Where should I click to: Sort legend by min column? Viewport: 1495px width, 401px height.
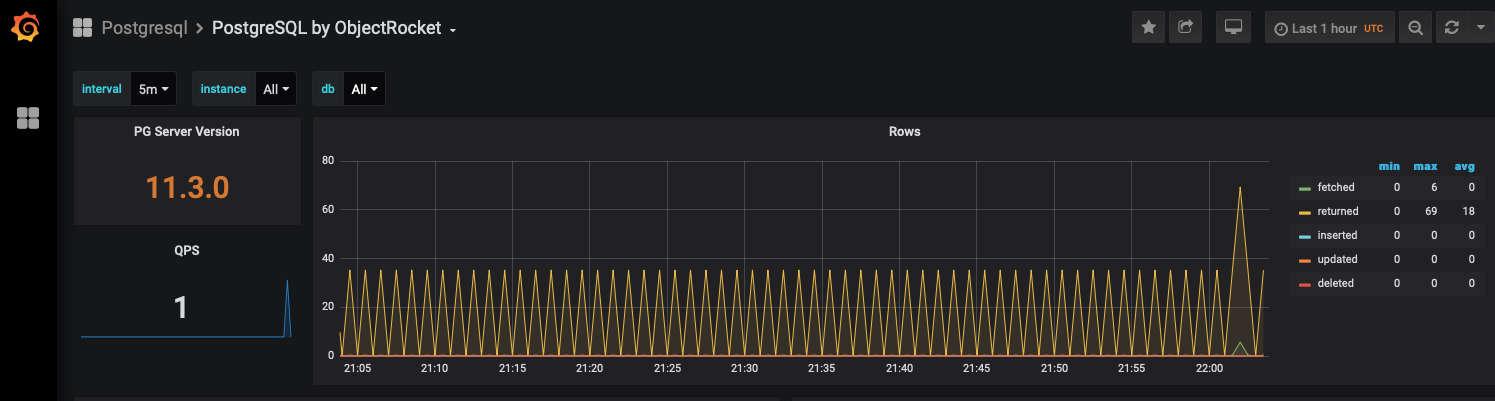(x=1389, y=166)
